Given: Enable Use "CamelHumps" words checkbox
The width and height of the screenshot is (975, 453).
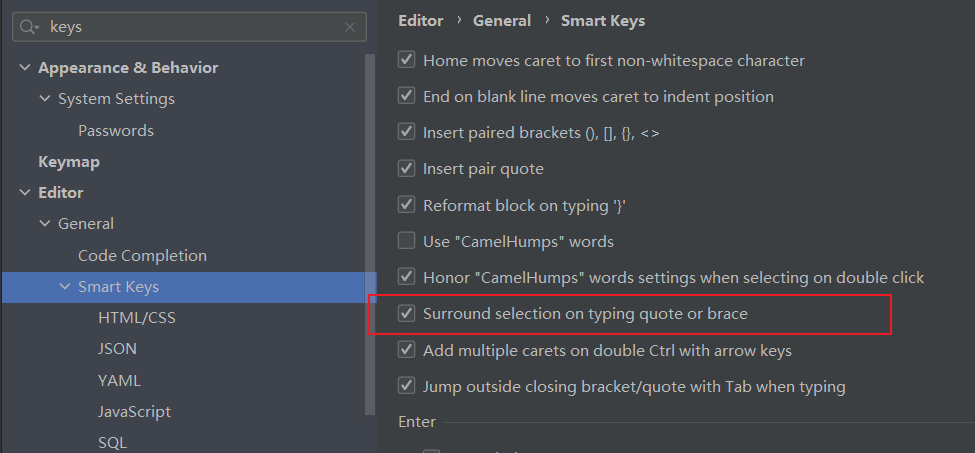Looking at the screenshot, I should (407, 241).
